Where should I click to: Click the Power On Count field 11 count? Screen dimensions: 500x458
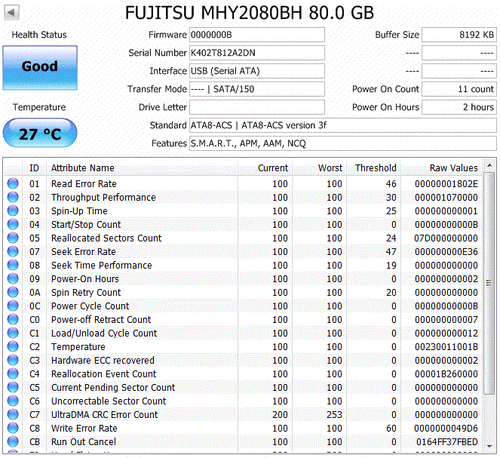pyautogui.click(x=459, y=89)
